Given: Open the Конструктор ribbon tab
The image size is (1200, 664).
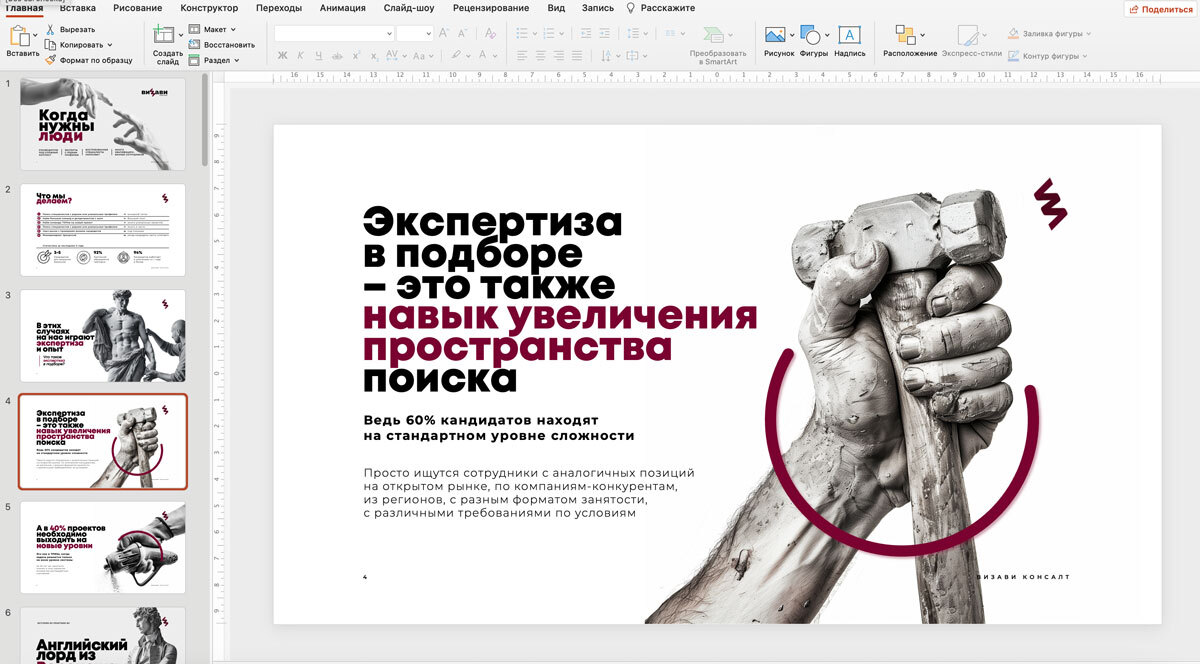Looking at the screenshot, I should 209,8.
